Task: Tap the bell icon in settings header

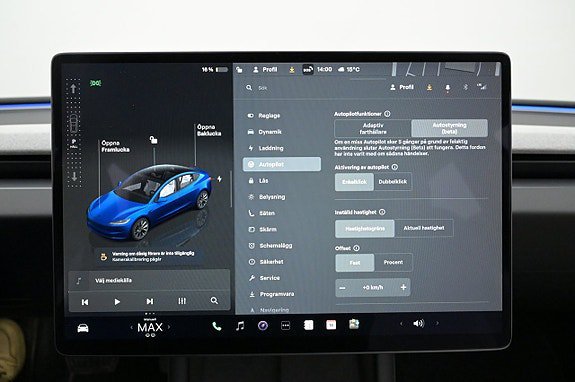Action: point(447,88)
